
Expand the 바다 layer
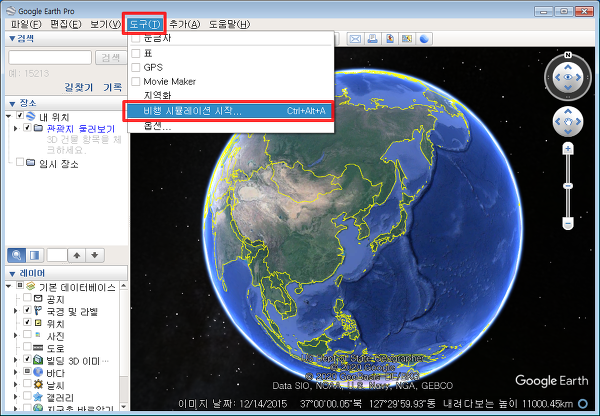(x=16, y=372)
